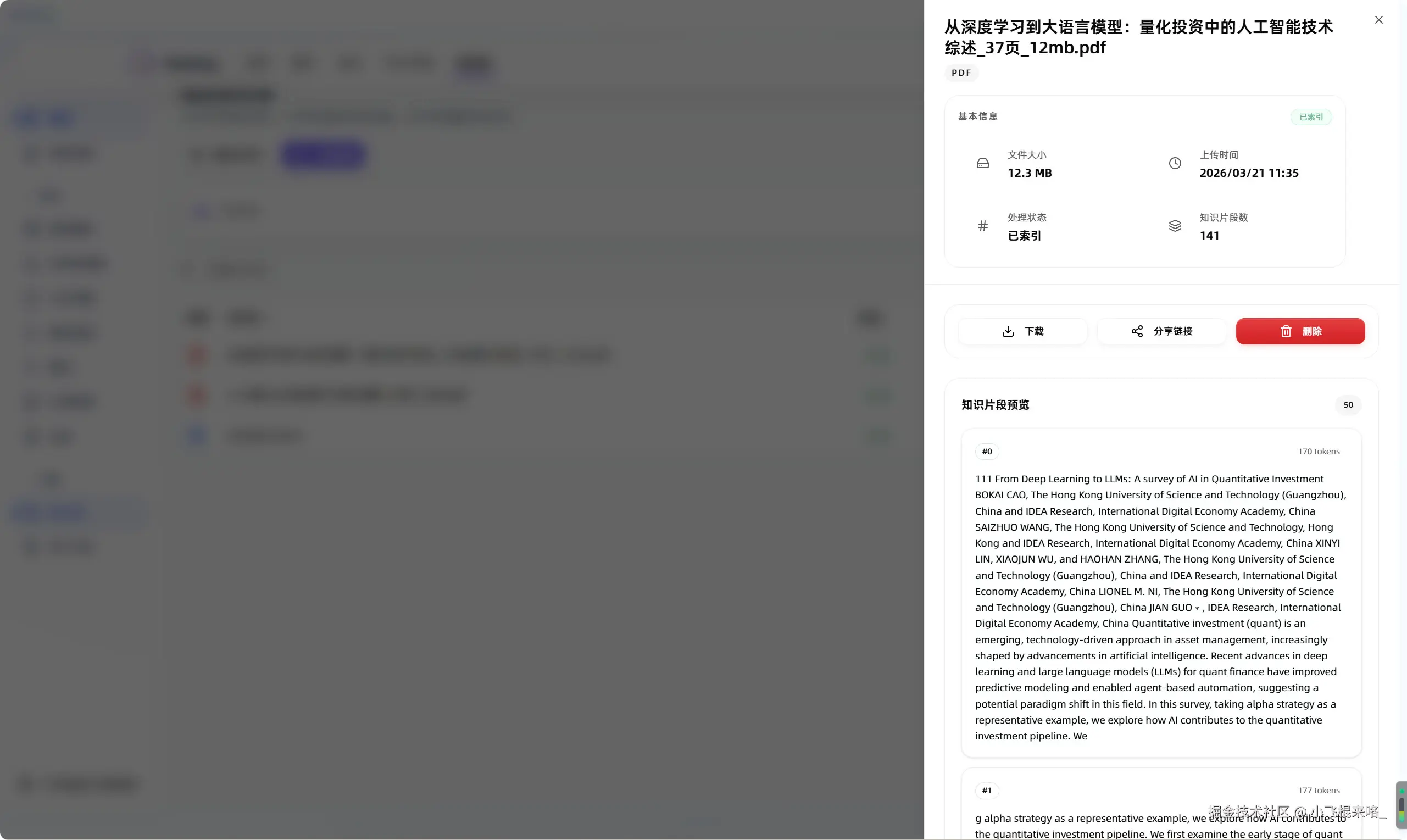Click the green 已索引 status badge
This screenshot has width=1407, height=840.
[x=1310, y=117]
